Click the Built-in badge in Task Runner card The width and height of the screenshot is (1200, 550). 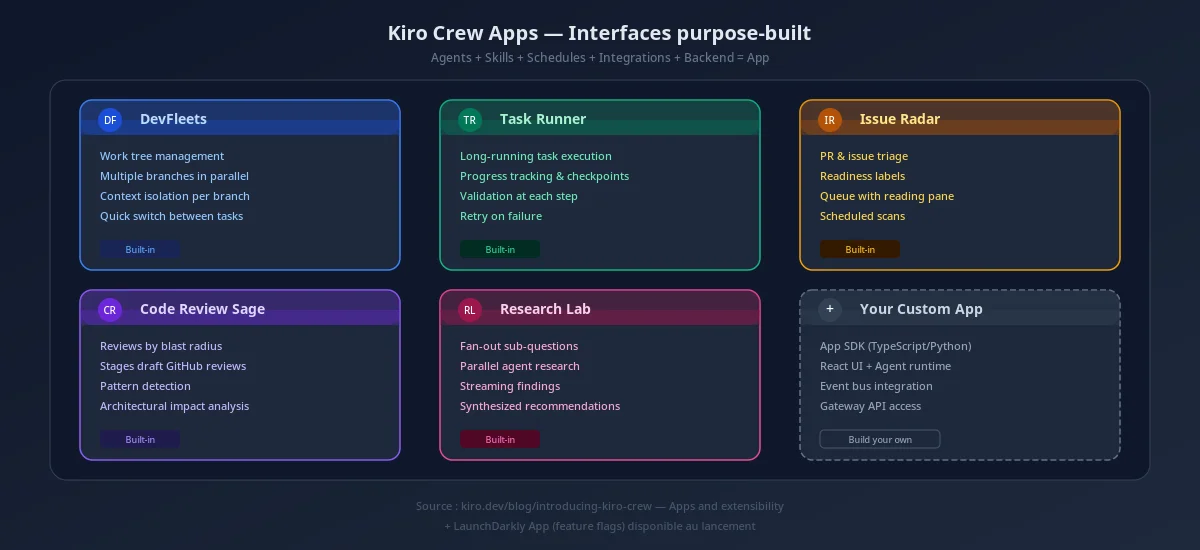500,249
